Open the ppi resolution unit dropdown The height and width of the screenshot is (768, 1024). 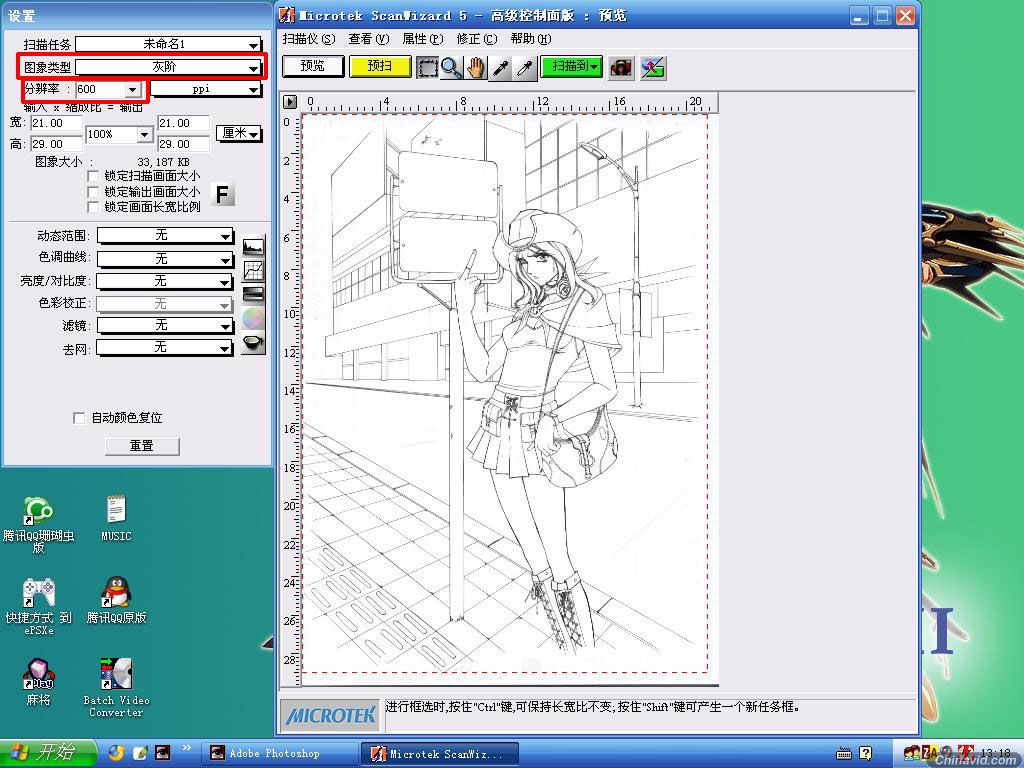206,89
